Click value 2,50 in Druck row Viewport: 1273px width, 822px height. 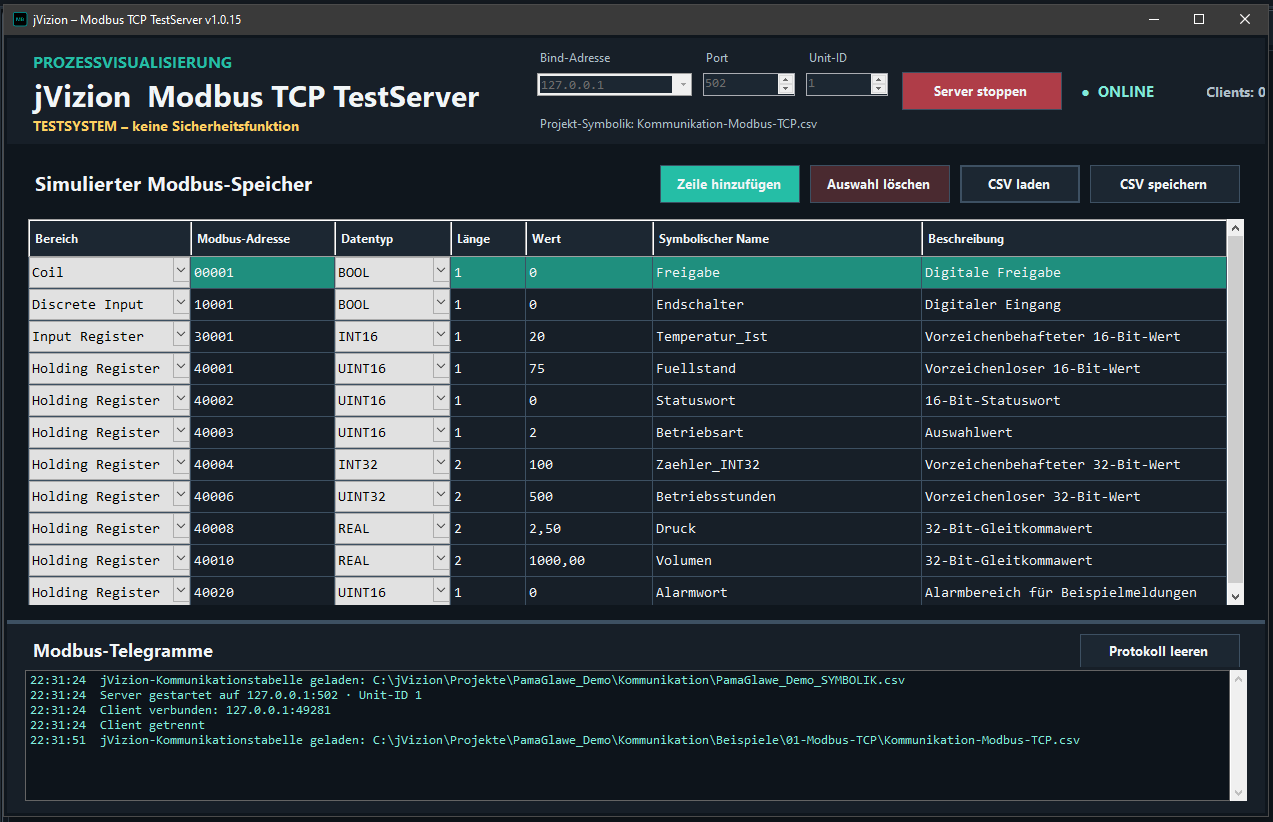[x=589, y=528]
